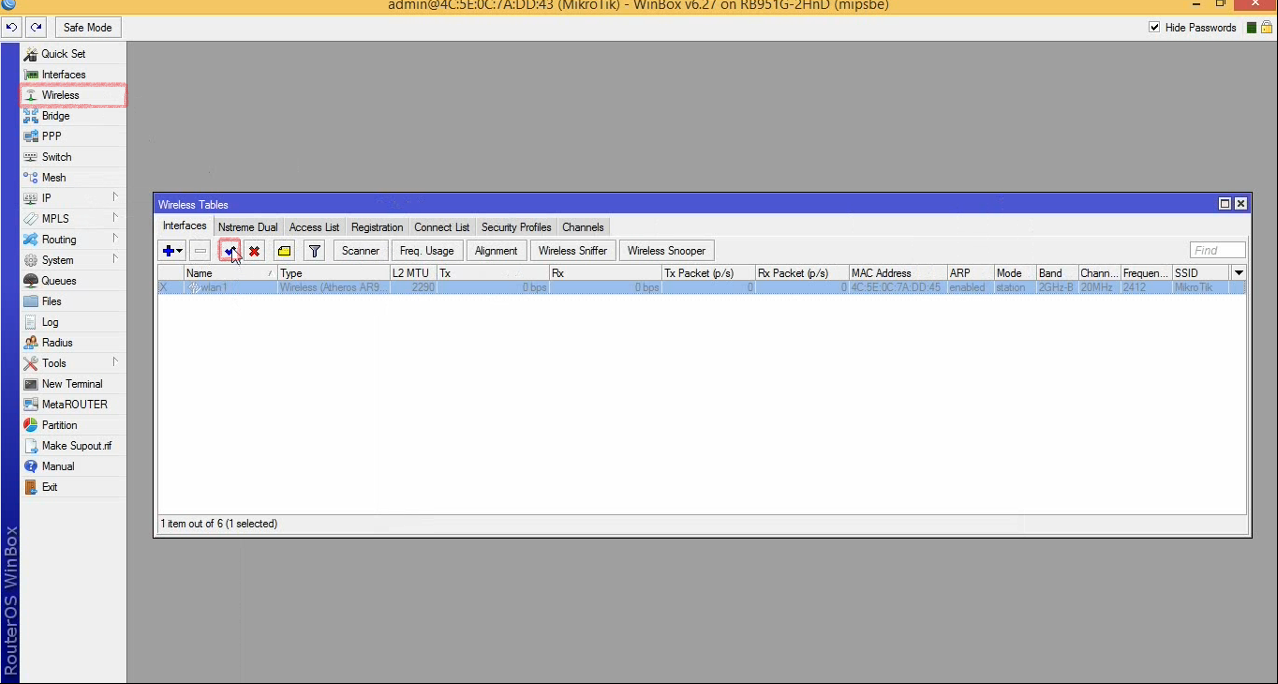The image size is (1278, 684).
Task: Maximize the Wireless Tables window
Action: [1225, 204]
